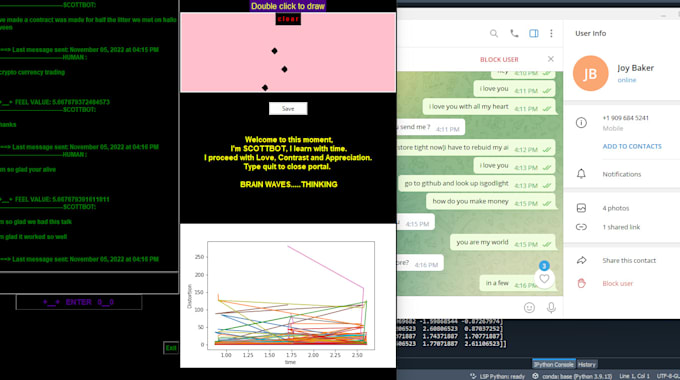680x380 pixels.
Task: Choose Block user in User Info panel
Action: [618, 283]
